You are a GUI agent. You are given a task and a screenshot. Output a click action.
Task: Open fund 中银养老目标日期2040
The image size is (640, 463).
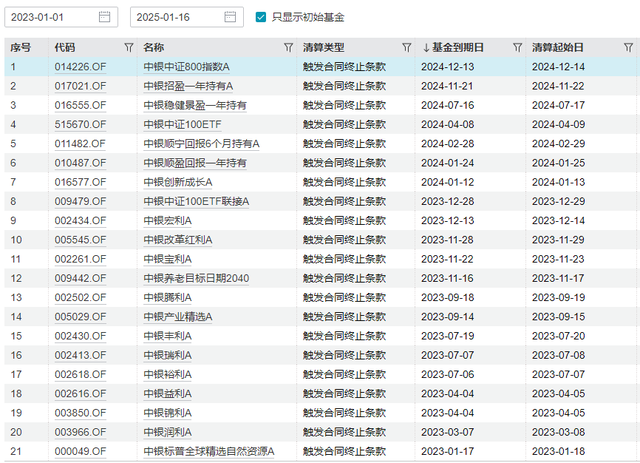click(196, 278)
